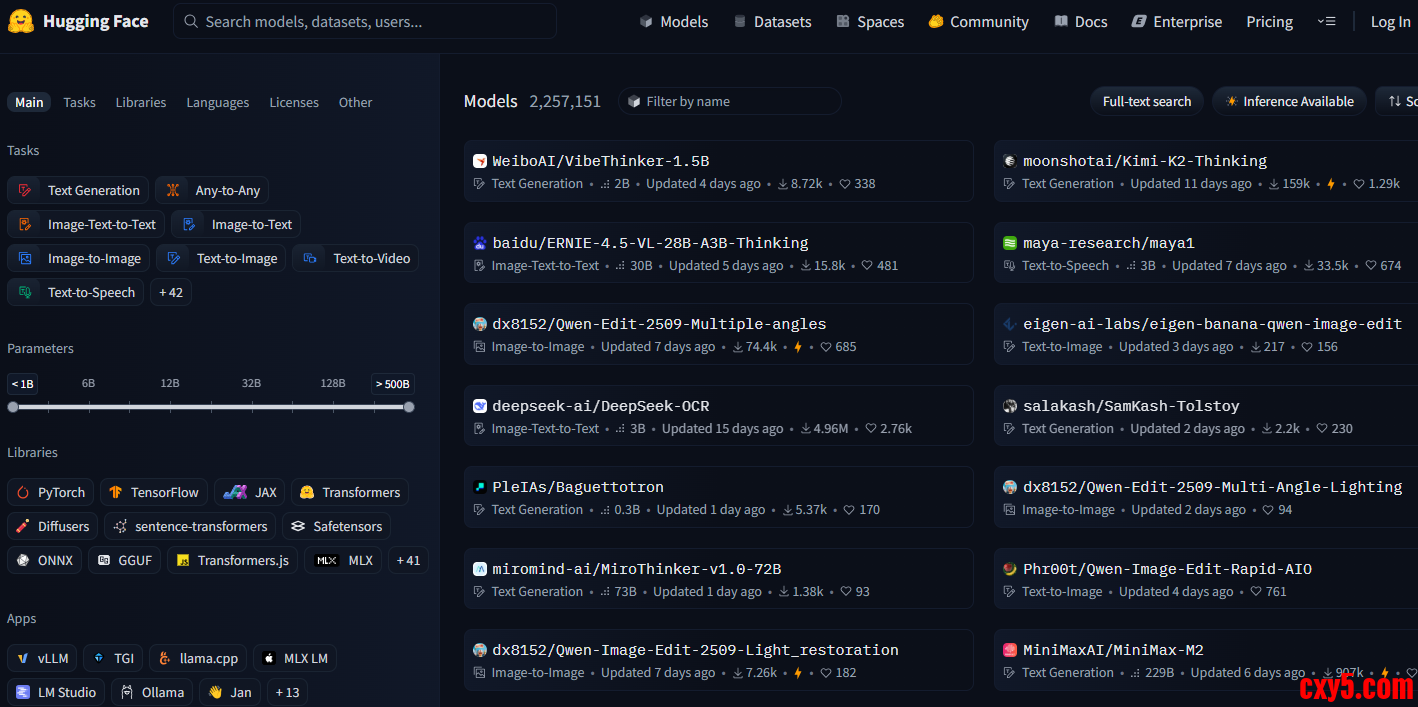
Task: Go to Datasets in the top navbar
Action: coord(772,22)
